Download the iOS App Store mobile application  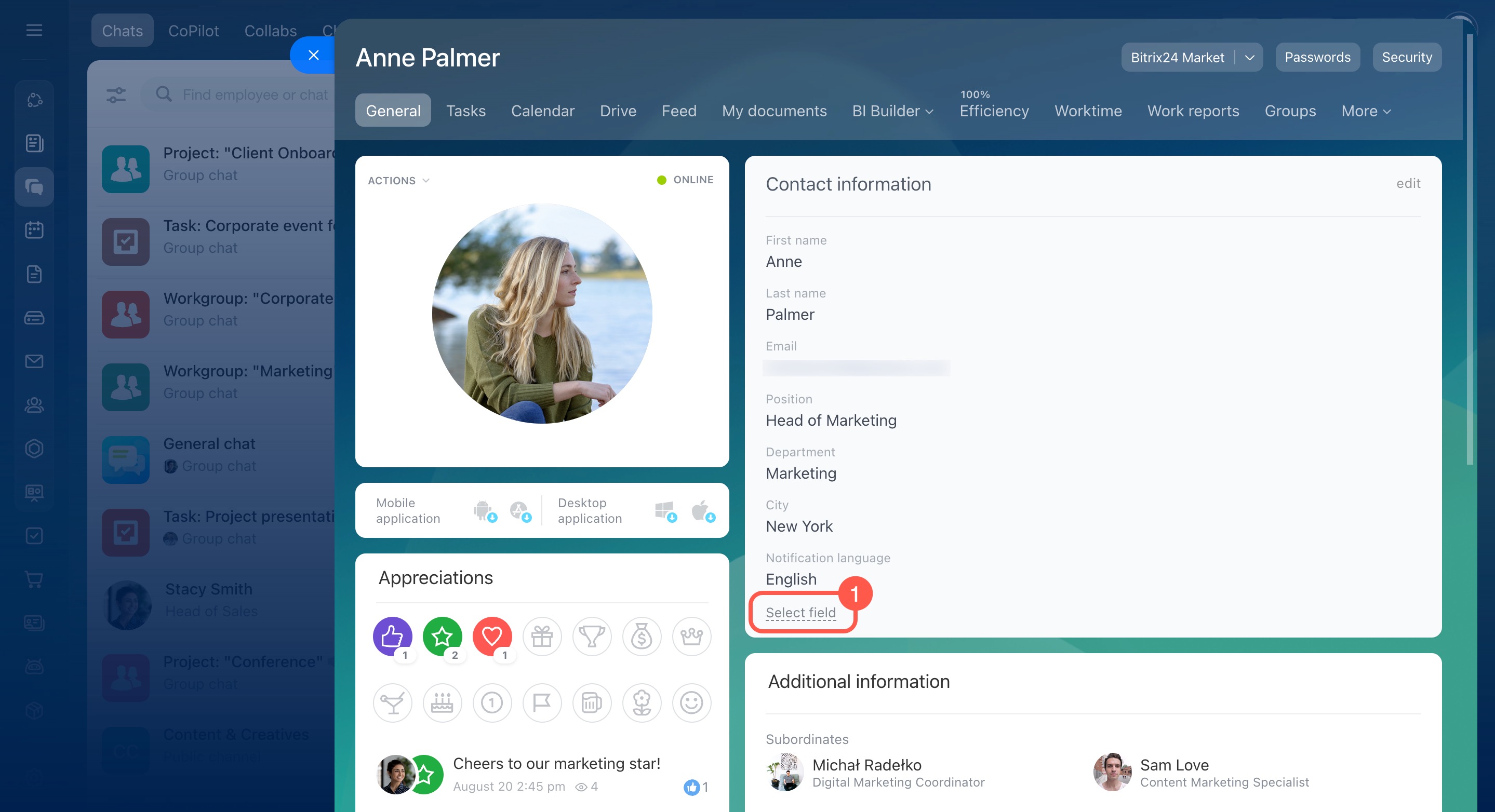coord(520,511)
